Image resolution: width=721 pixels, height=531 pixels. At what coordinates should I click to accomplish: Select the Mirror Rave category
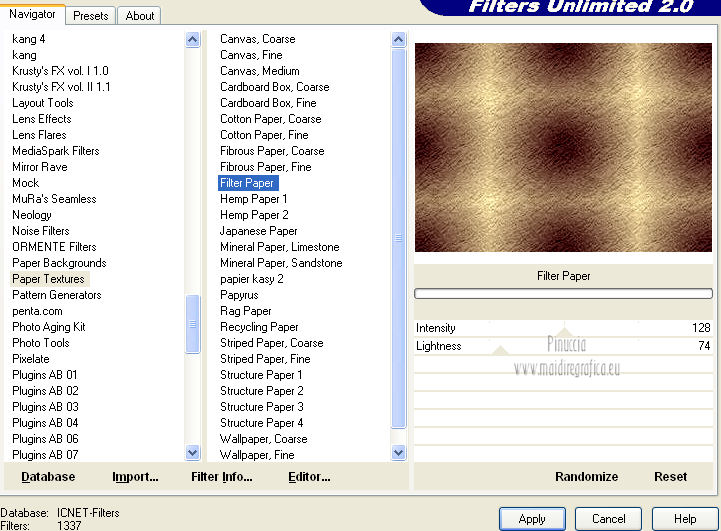40,167
